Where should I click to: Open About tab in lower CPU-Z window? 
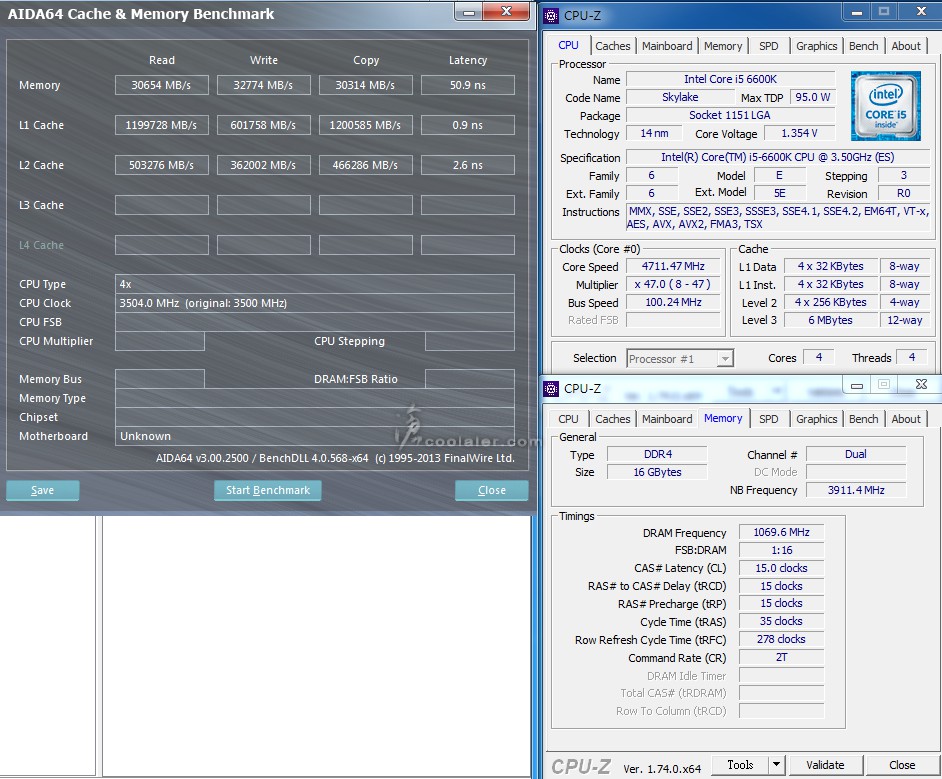pos(905,419)
